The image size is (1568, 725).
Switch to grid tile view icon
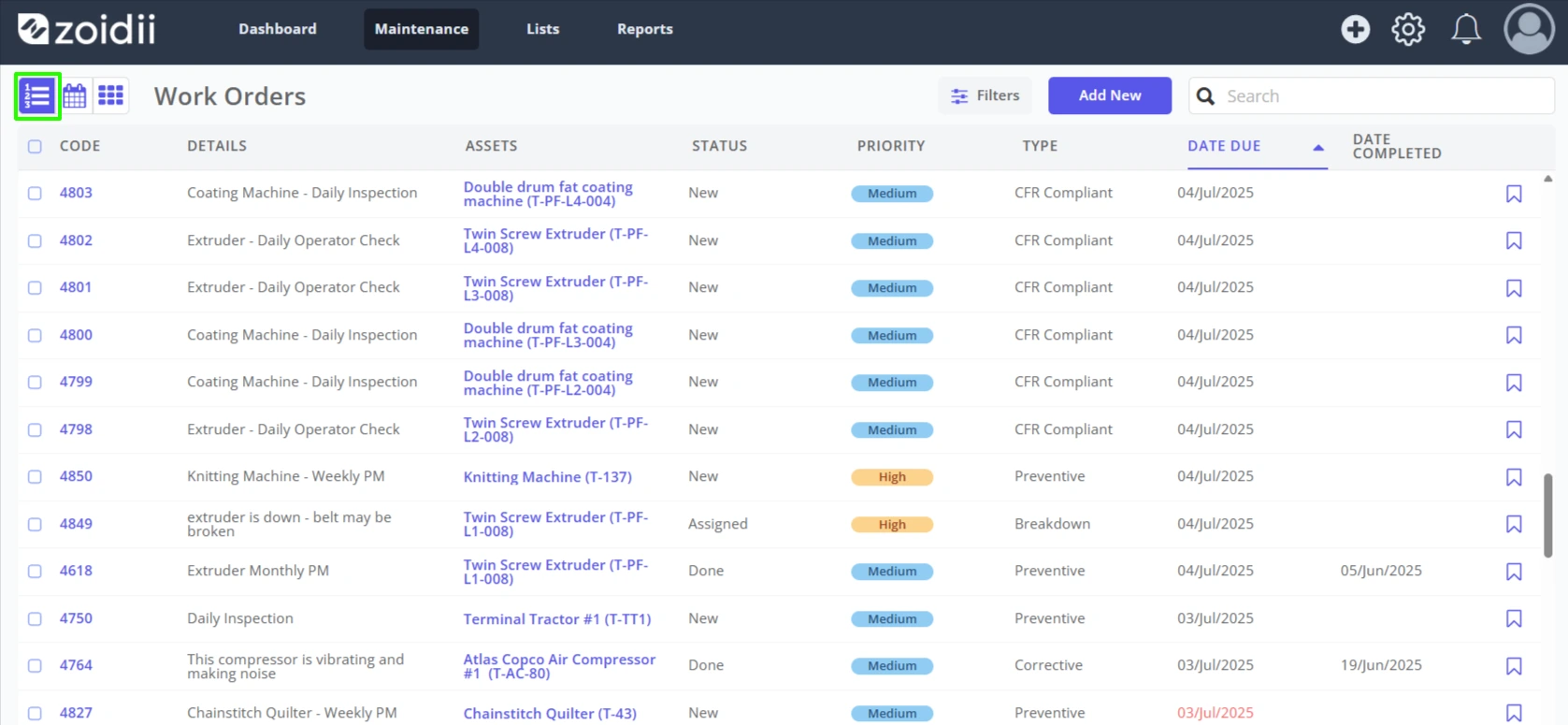pyautogui.click(x=110, y=95)
